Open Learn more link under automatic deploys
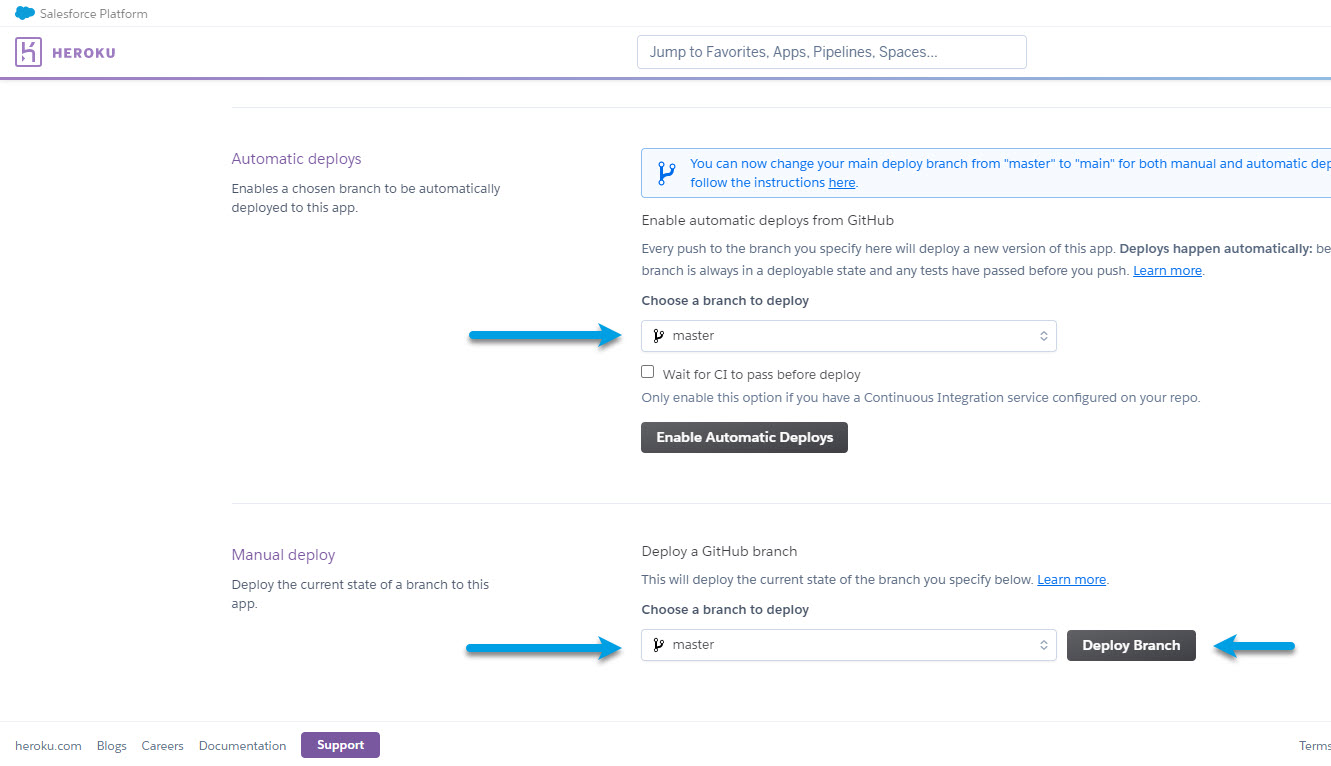Viewport: 1331px width, 766px height. [x=1167, y=271]
